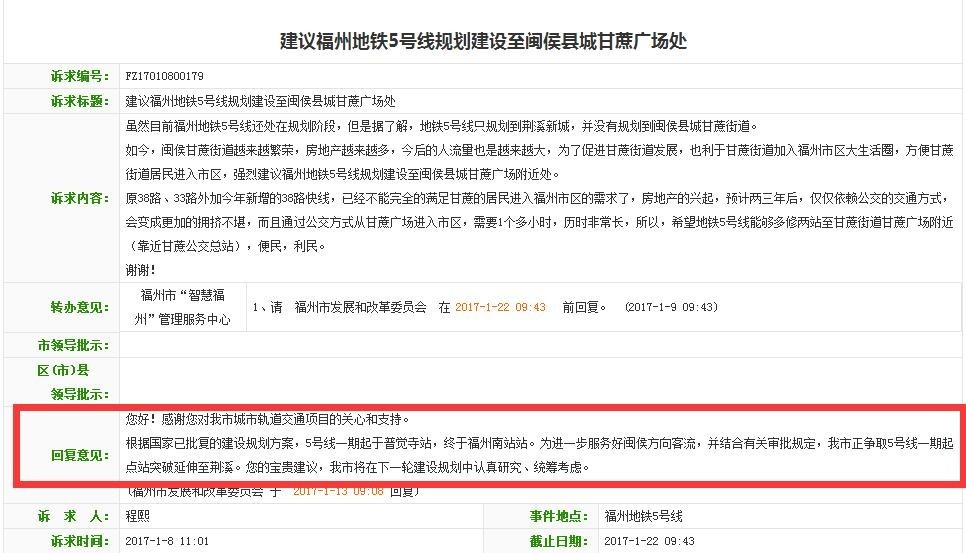
Task: Click the 事件地点 label
Action: (x=559, y=516)
